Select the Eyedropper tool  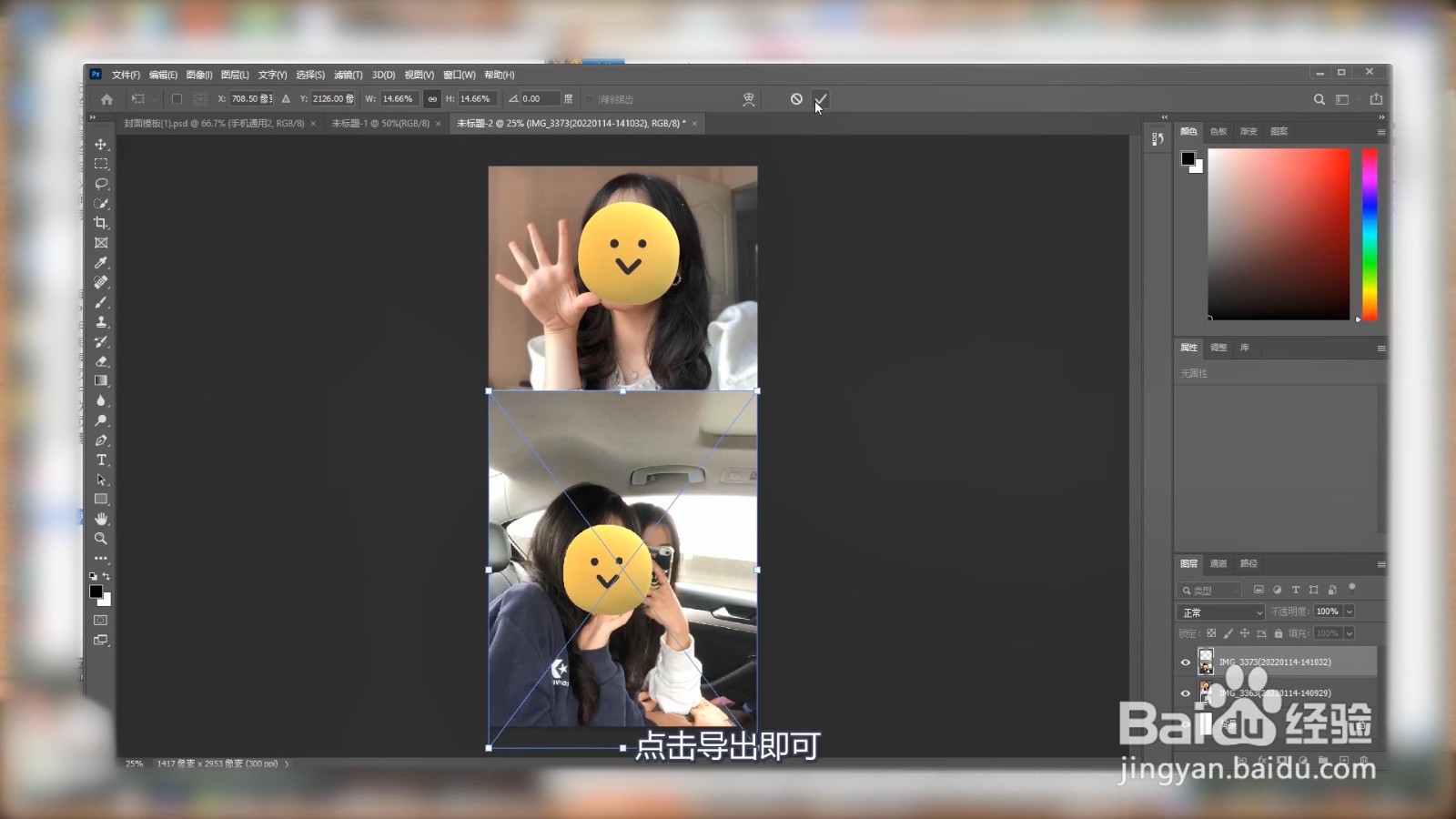click(x=102, y=263)
